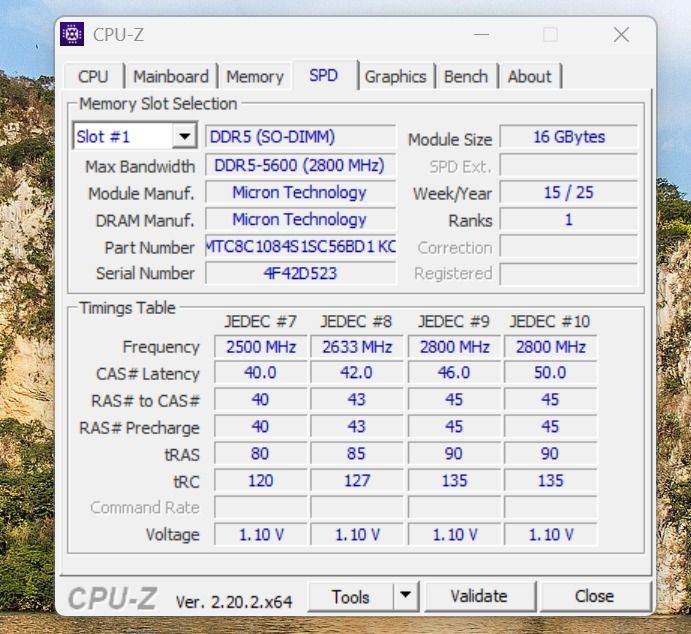Click the tRC value 127
Screen dimensions: 691x634
[x=357, y=480]
